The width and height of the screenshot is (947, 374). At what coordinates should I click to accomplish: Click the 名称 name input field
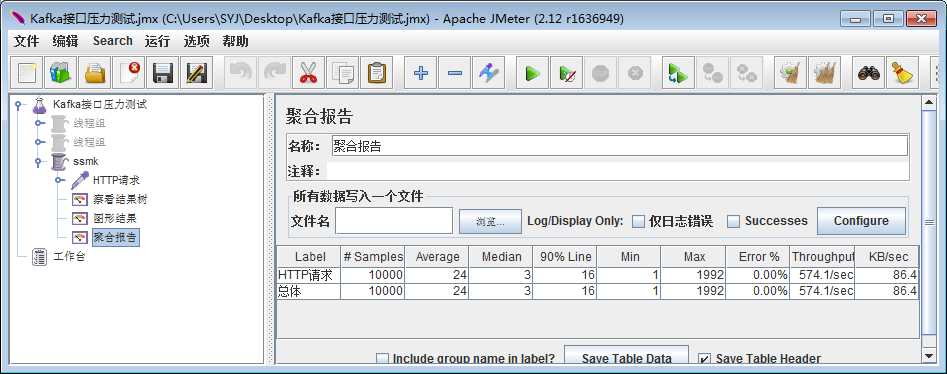click(620, 146)
